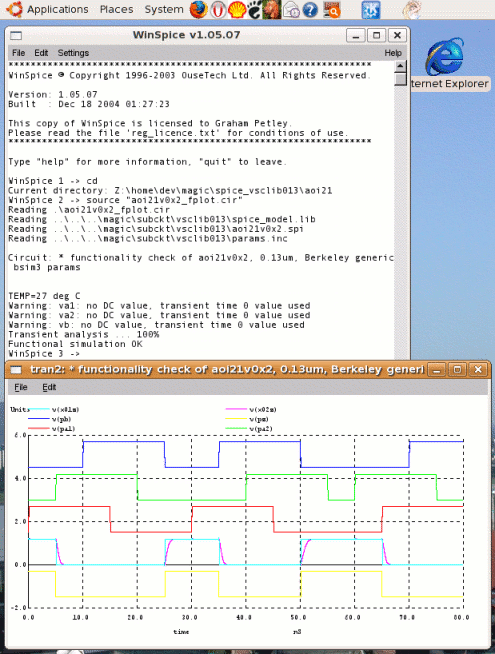Open Help menu in WinSpice

393,53
